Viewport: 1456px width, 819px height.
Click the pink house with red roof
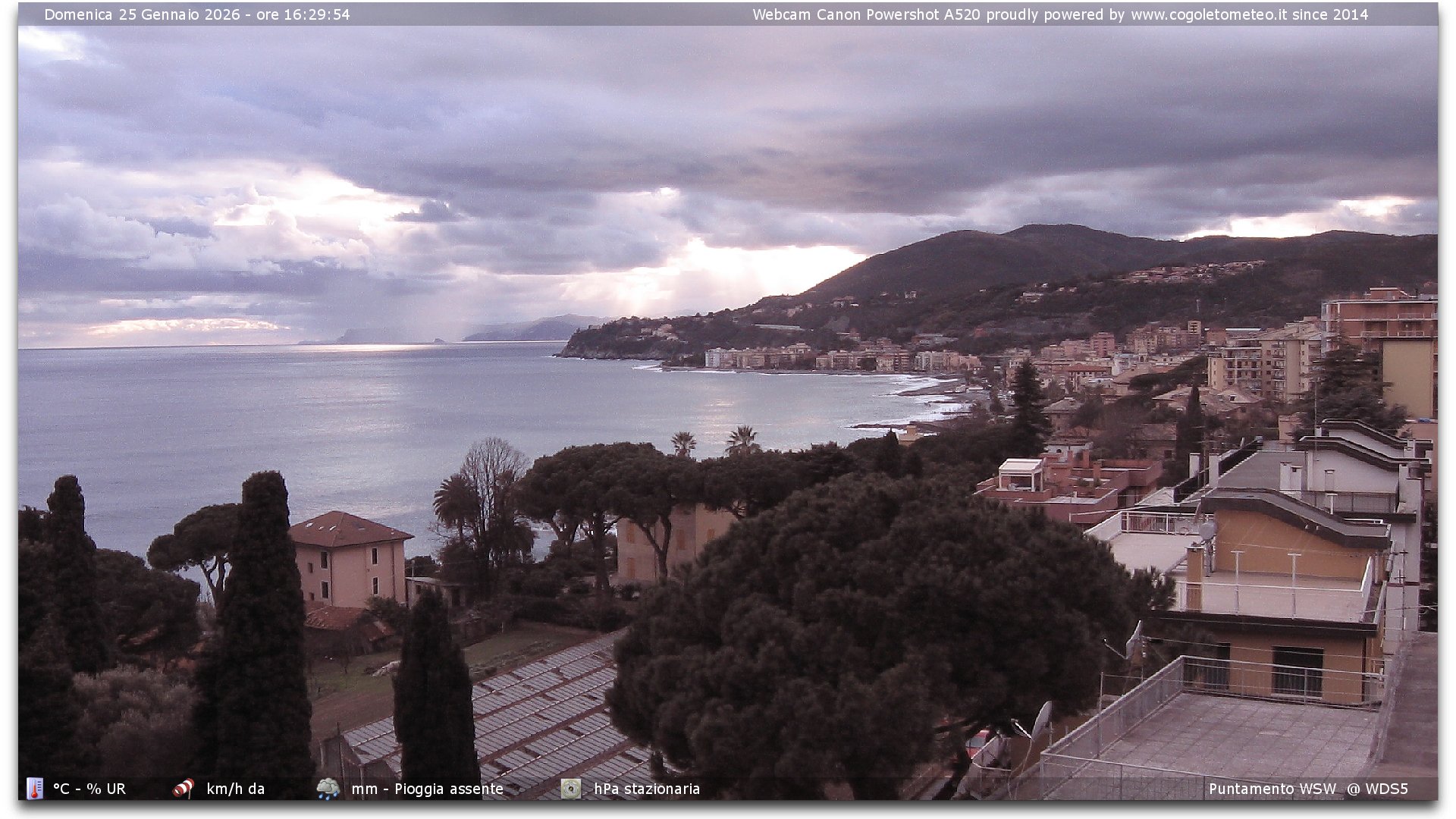tap(350, 561)
